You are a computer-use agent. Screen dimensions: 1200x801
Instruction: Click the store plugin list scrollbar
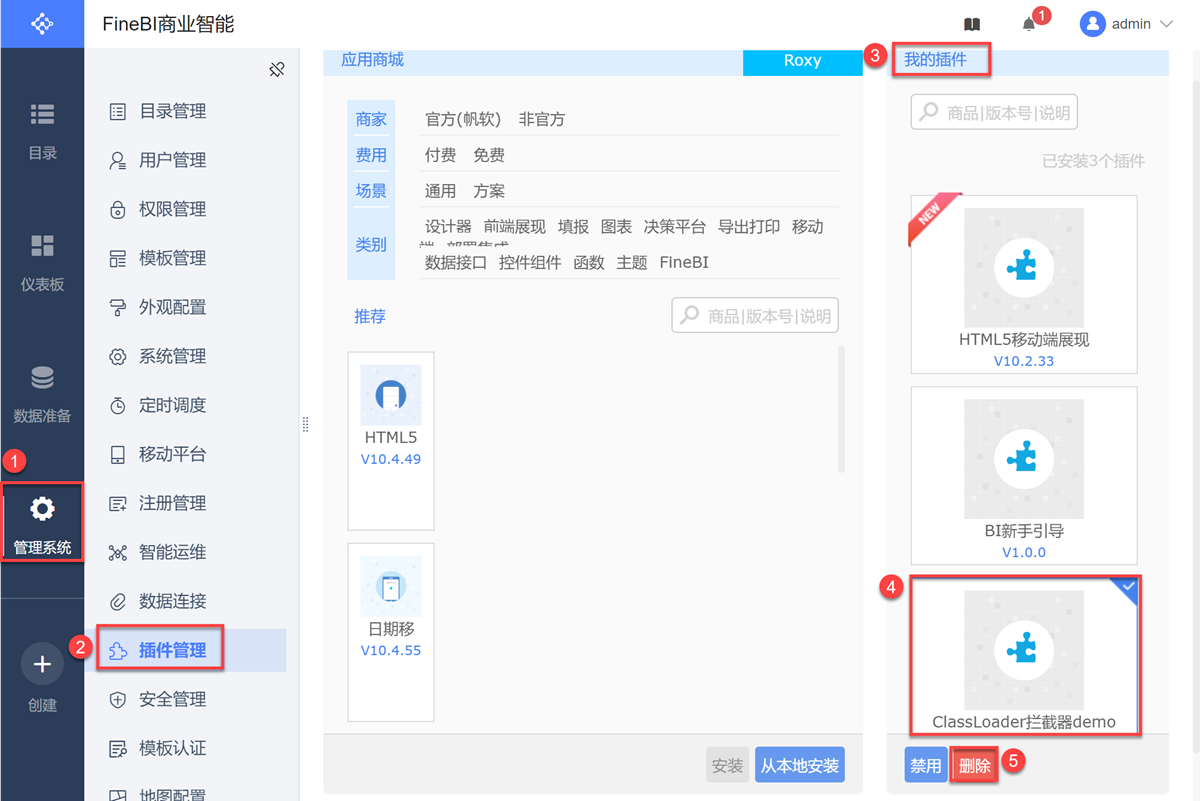pyautogui.click(x=841, y=410)
